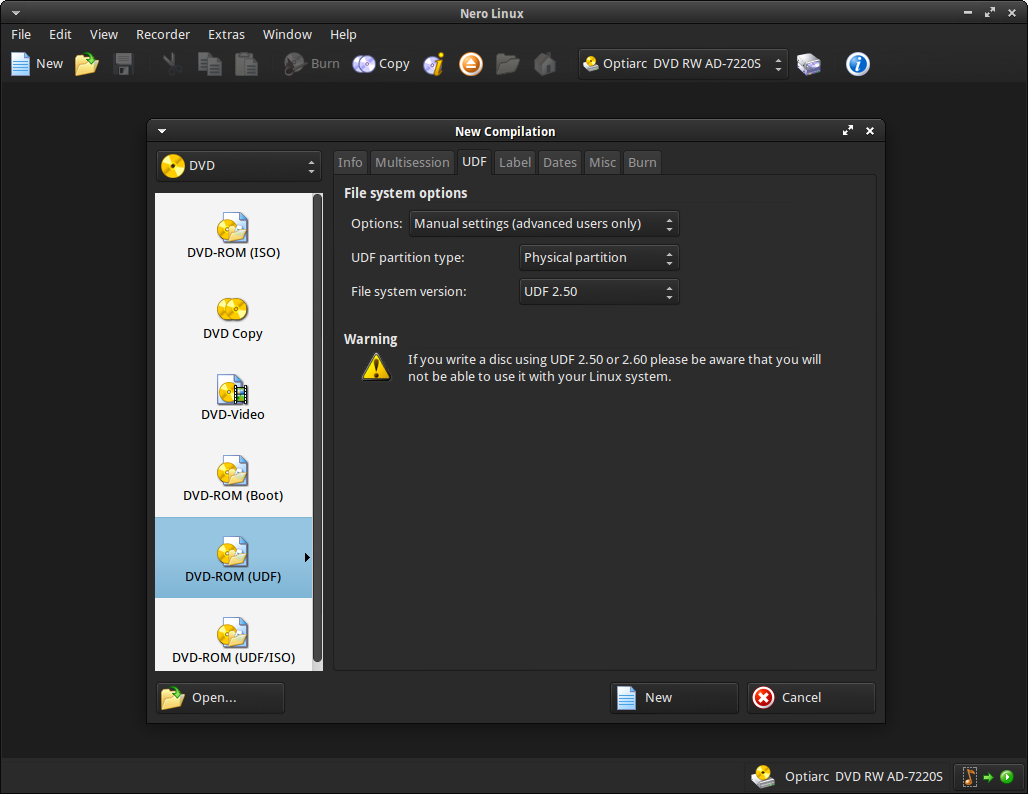Screen dimensions: 1028x794
Task: Open the Nero Linux window menu arrow
Action: [16, 13]
